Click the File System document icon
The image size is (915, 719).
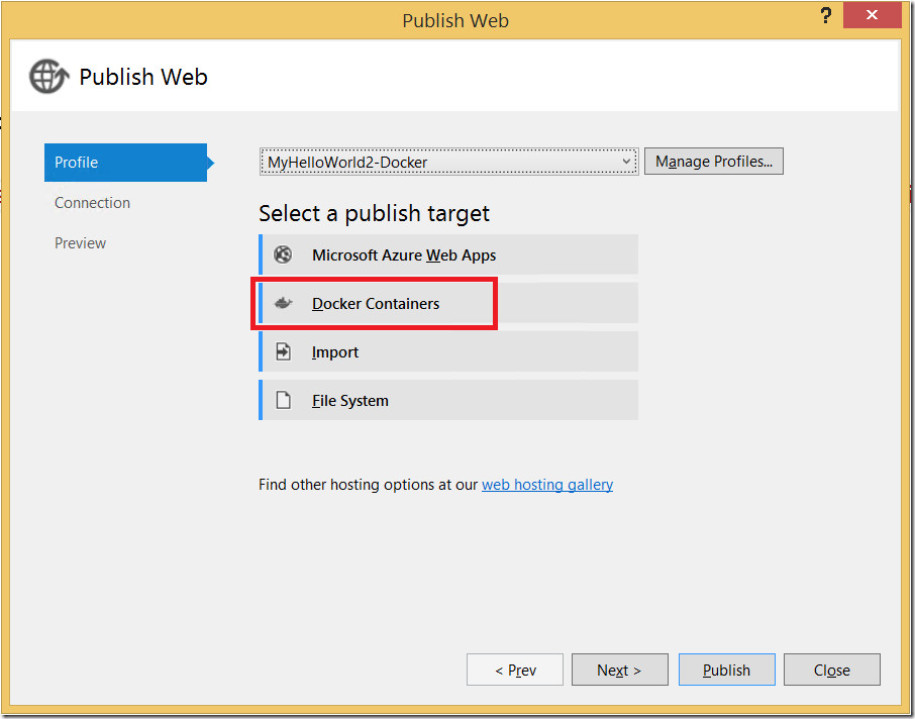click(x=282, y=400)
